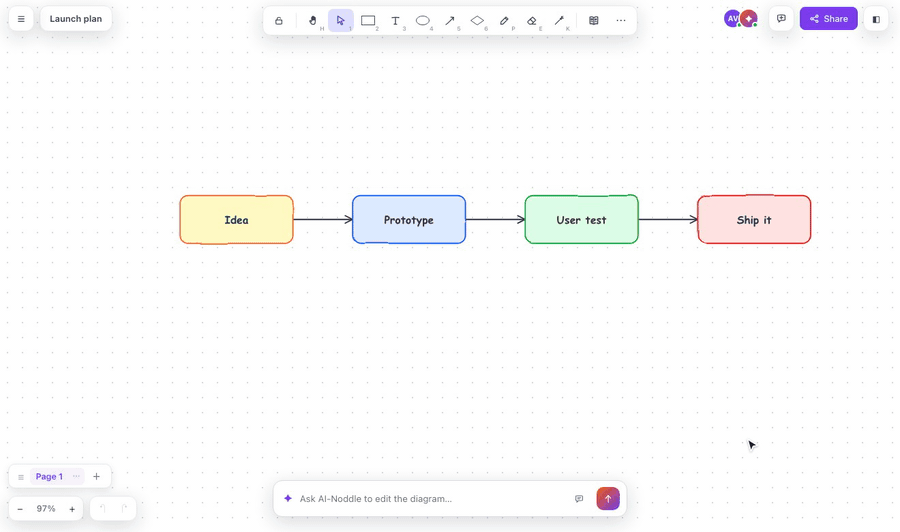Select the User test box
This screenshot has height=532, width=900.
click(x=581, y=220)
